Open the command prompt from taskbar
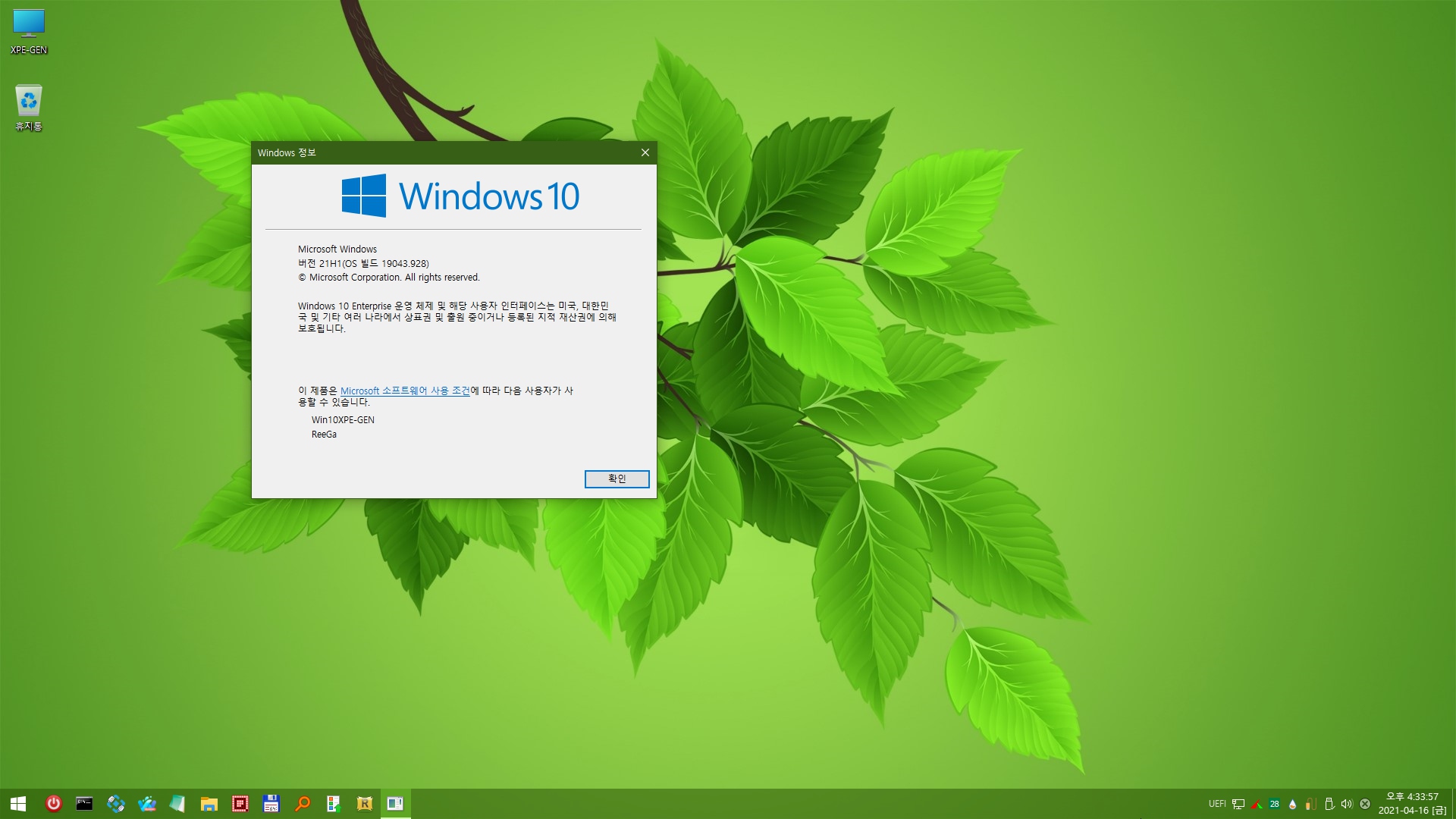 pyautogui.click(x=84, y=804)
